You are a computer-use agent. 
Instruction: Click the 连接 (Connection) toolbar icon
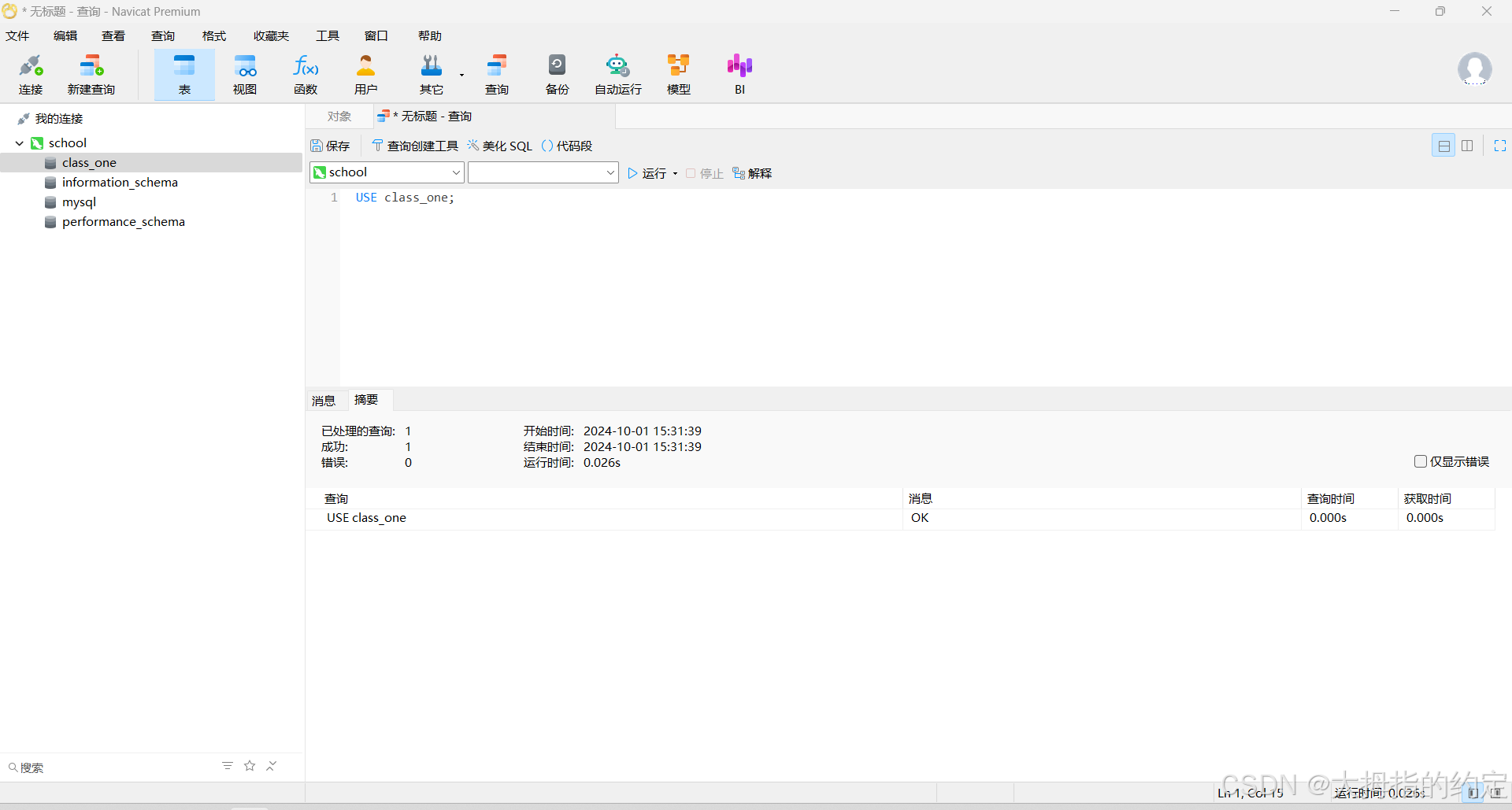[x=31, y=75]
